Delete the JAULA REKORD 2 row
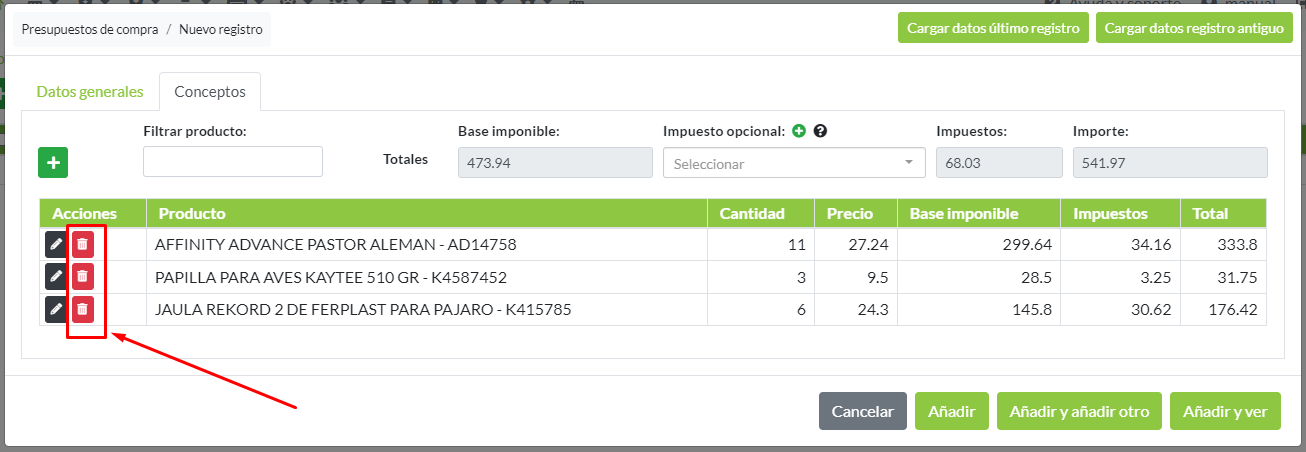The height and width of the screenshot is (452, 1306). [83, 310]
